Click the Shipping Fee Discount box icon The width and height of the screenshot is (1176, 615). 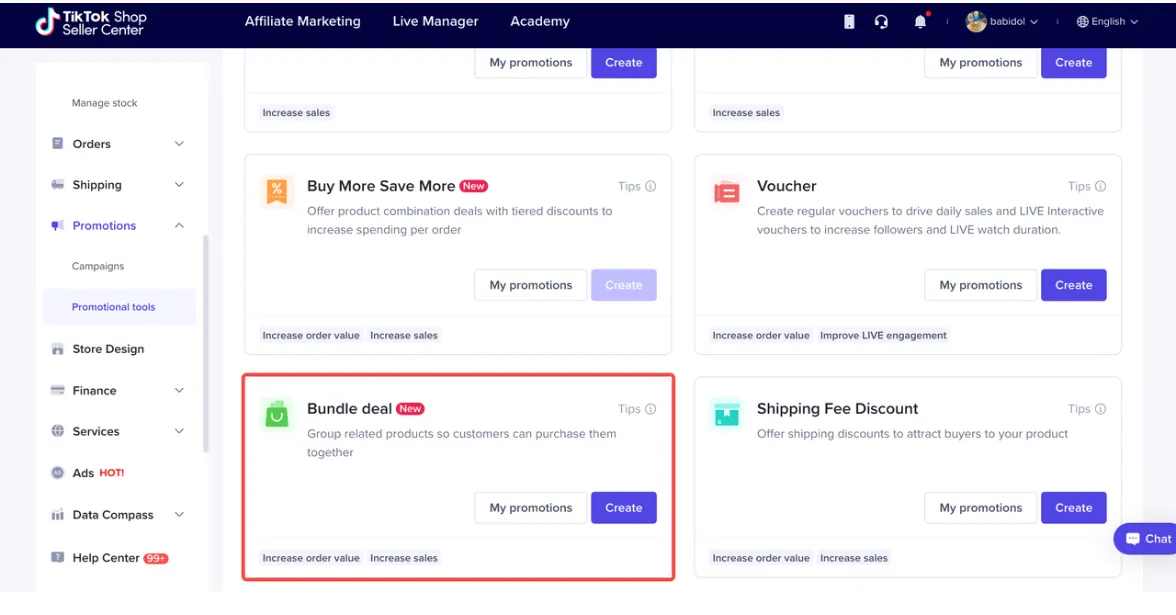click(x=727, y=415)
